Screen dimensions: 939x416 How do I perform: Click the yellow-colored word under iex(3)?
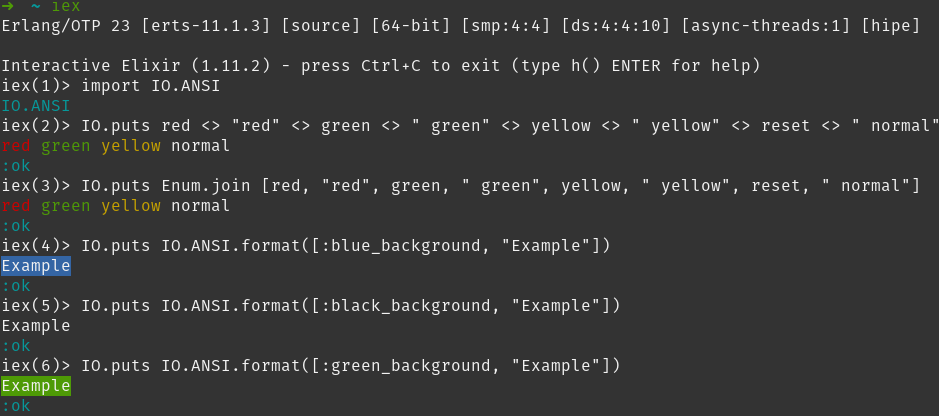(x=131, y=206)
